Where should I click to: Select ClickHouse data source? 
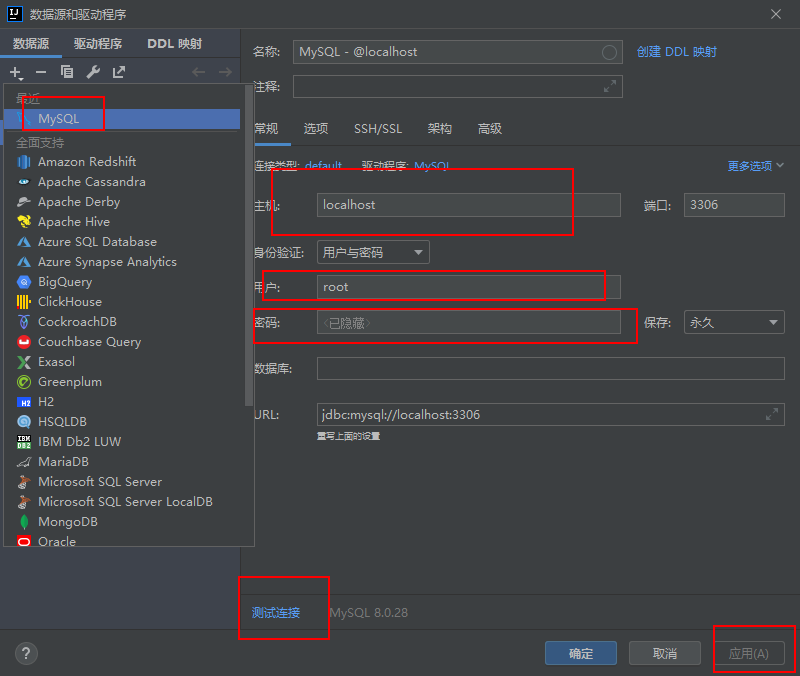pyautogui.click(x=121, y=302)
